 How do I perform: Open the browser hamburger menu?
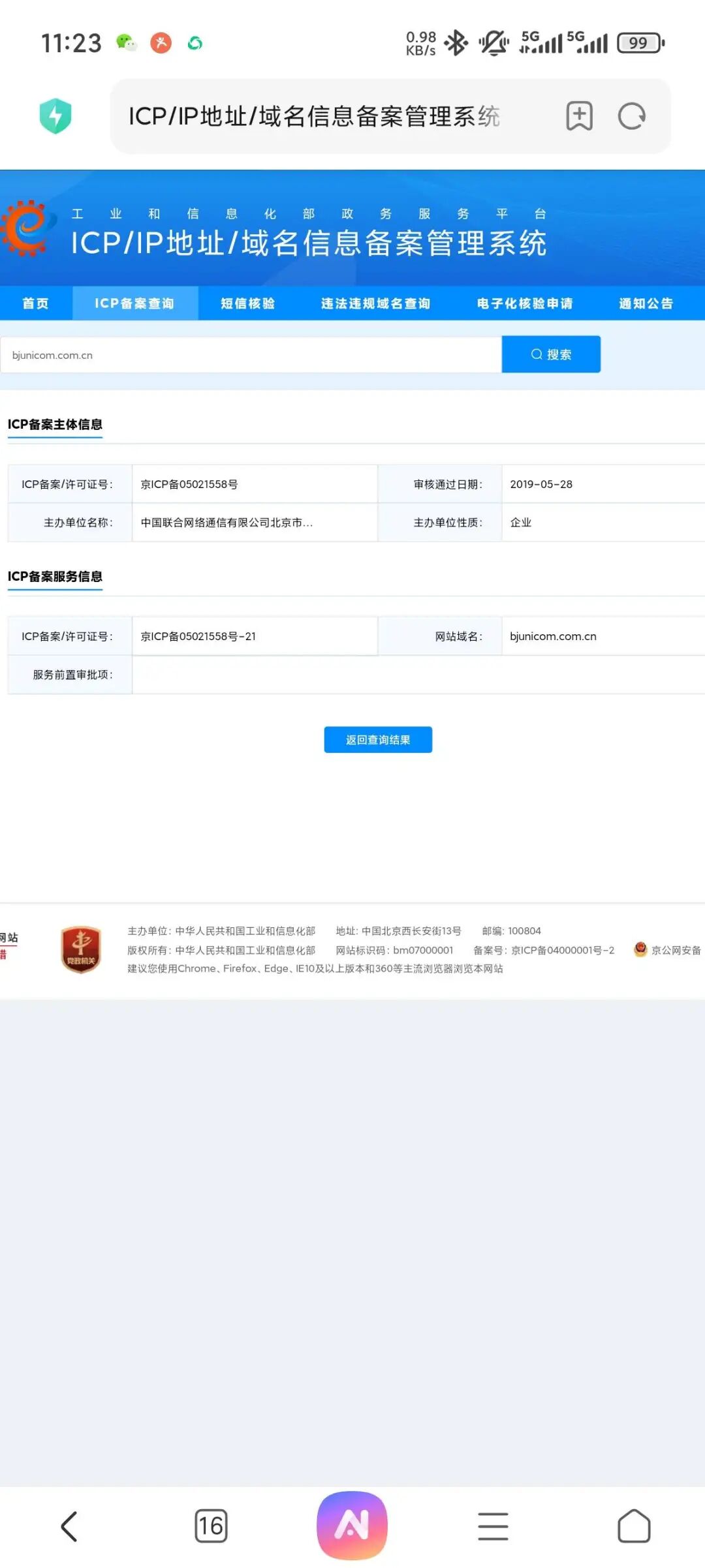point(493,1526)
